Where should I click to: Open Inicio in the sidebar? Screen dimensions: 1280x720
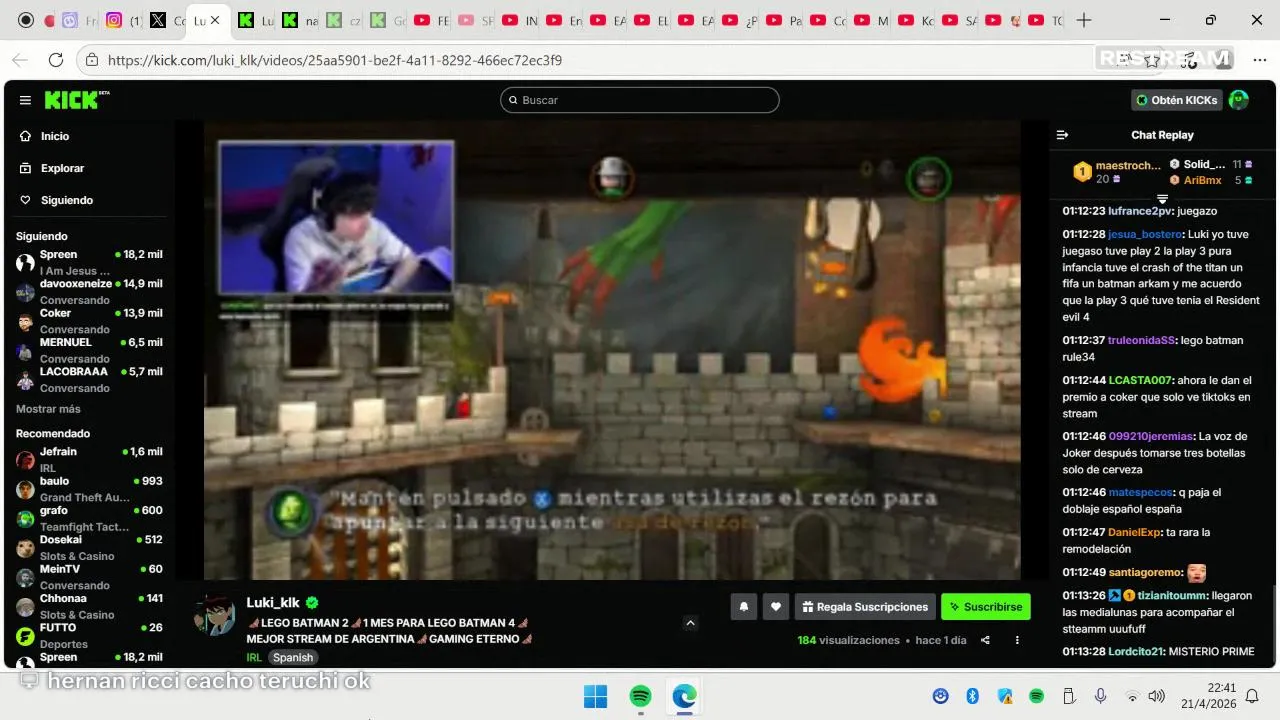(55, 136)
